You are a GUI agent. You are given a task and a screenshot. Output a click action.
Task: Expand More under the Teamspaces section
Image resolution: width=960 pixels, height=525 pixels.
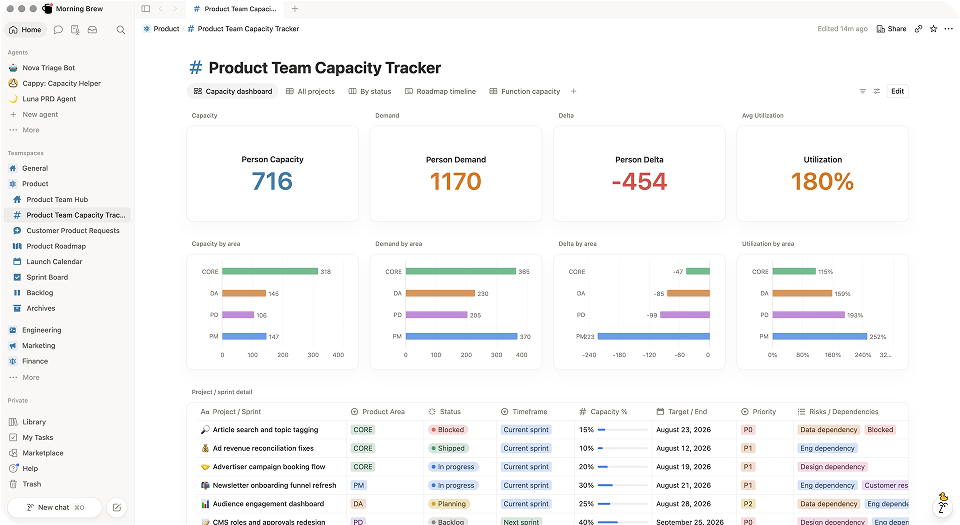point(31,378)
